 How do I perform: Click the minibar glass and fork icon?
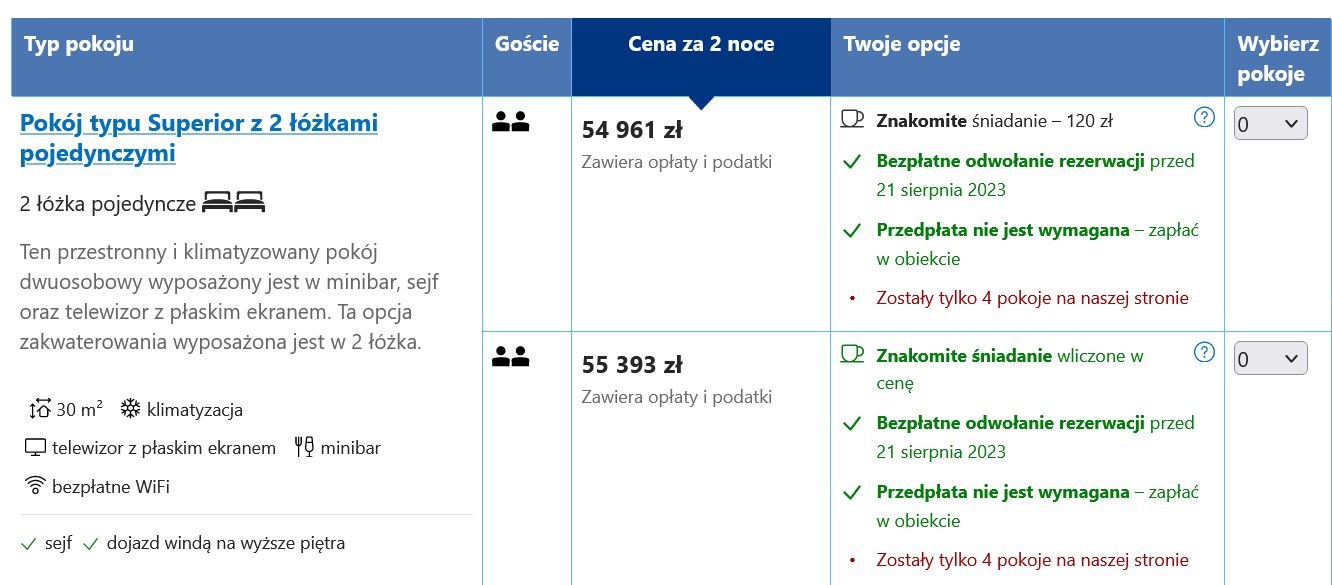point(304,447)
